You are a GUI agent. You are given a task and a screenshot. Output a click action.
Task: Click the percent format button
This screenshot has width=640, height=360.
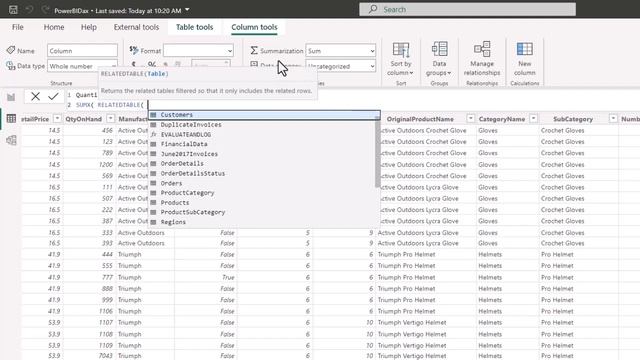152,64
